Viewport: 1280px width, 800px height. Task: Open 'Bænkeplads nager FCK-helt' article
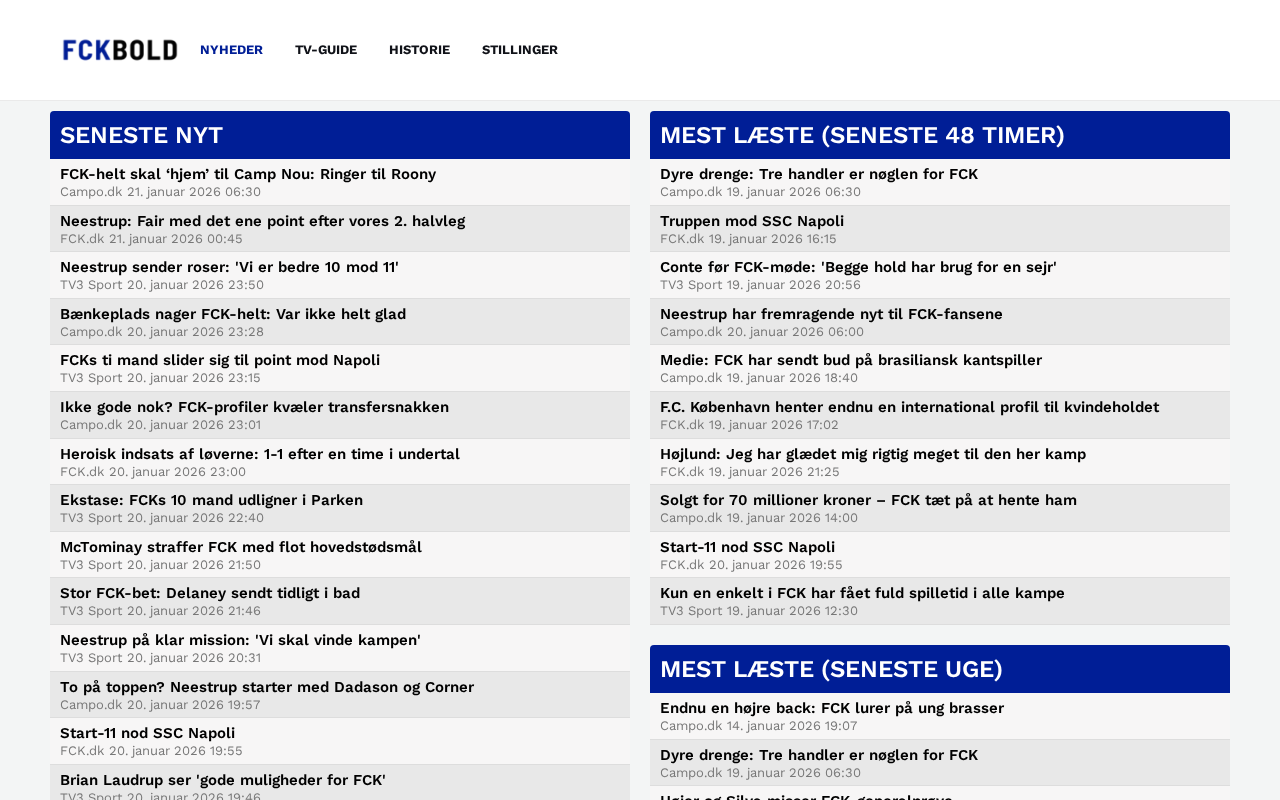pos(233,314)
